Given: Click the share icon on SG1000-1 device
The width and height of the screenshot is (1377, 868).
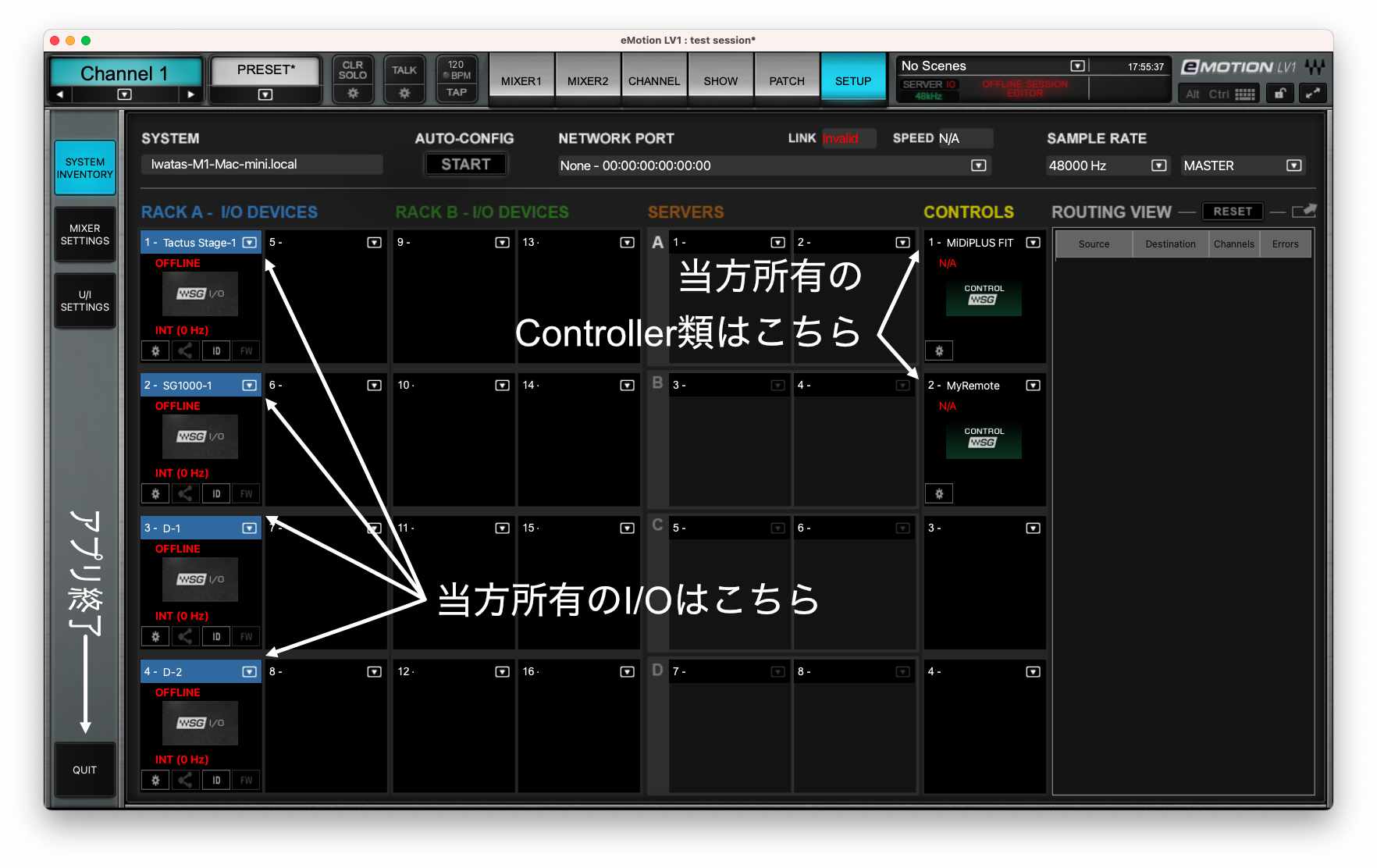Looking at the screenshot, I should point(185,494).
